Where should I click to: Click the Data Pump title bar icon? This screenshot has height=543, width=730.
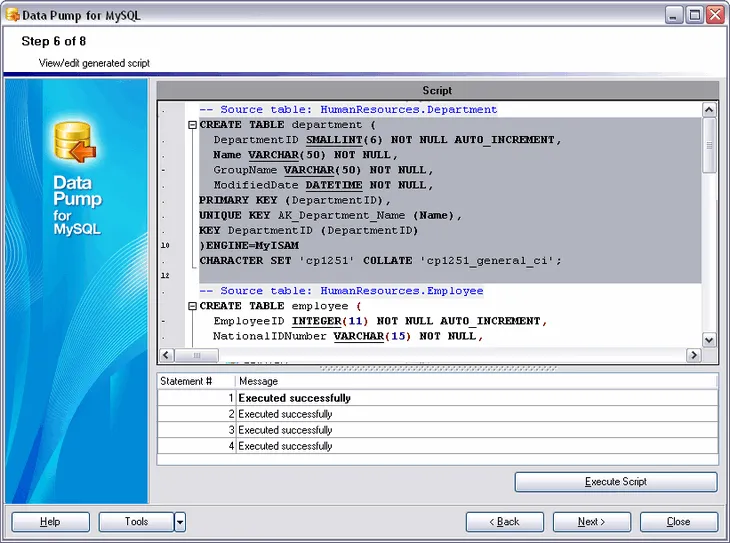(13, 15)
